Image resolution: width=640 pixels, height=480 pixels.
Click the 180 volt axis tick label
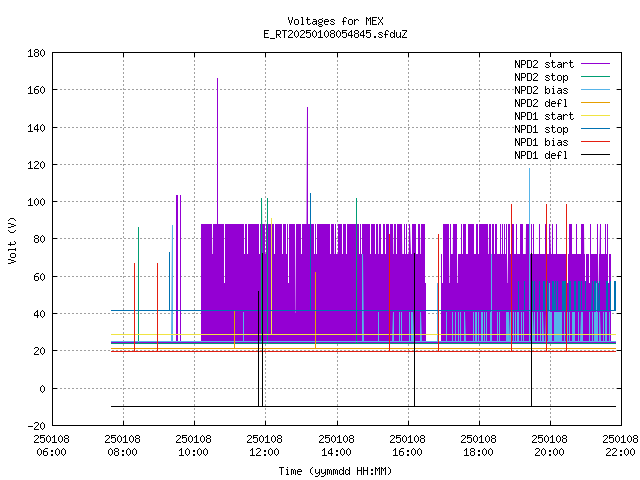(x=36, y=53)
